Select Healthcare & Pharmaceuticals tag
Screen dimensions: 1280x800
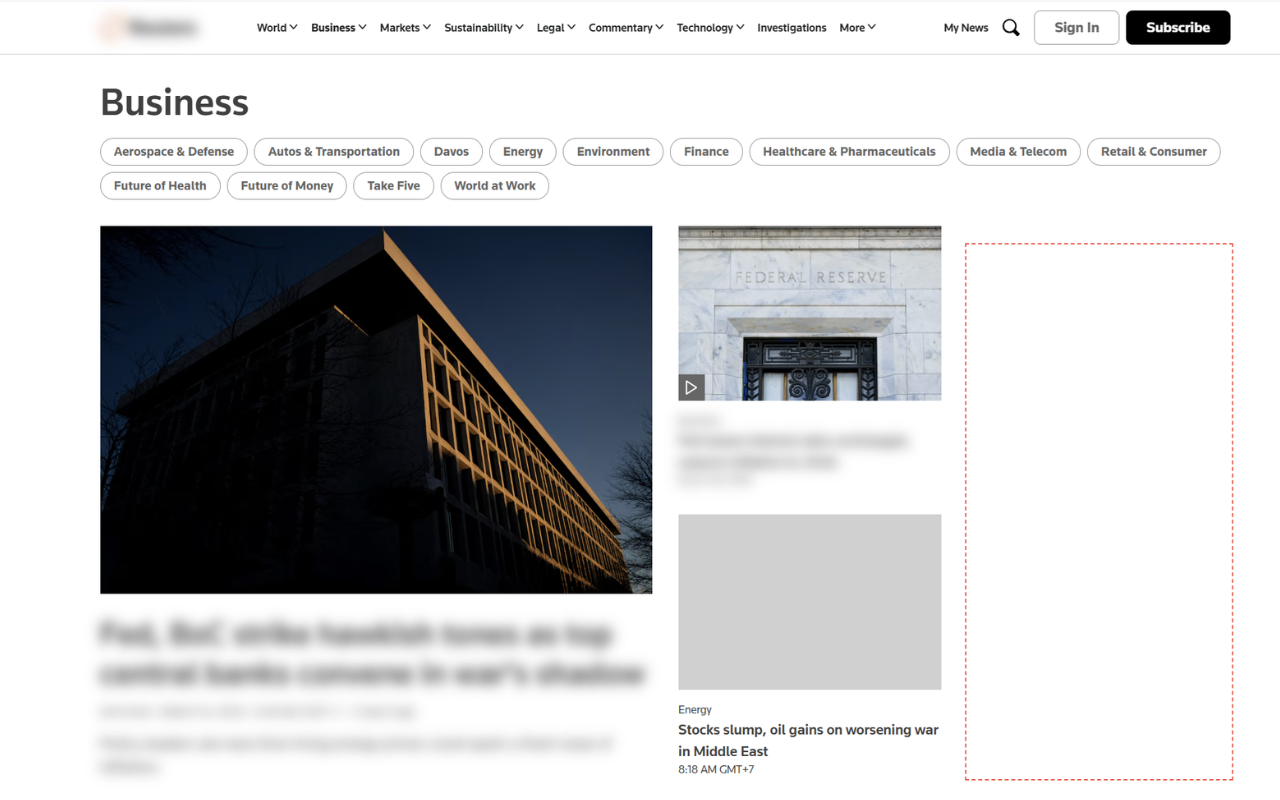click(x=849, y=152)
